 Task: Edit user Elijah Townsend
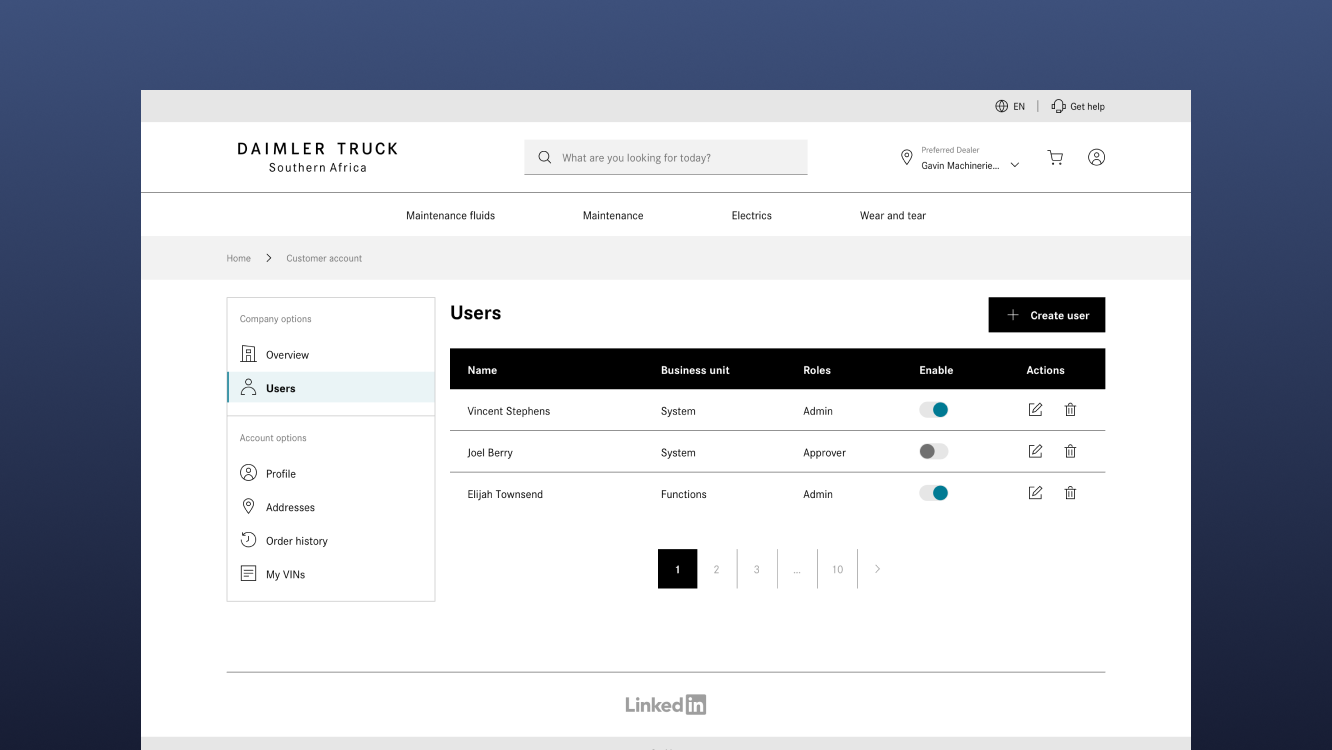1035,493
